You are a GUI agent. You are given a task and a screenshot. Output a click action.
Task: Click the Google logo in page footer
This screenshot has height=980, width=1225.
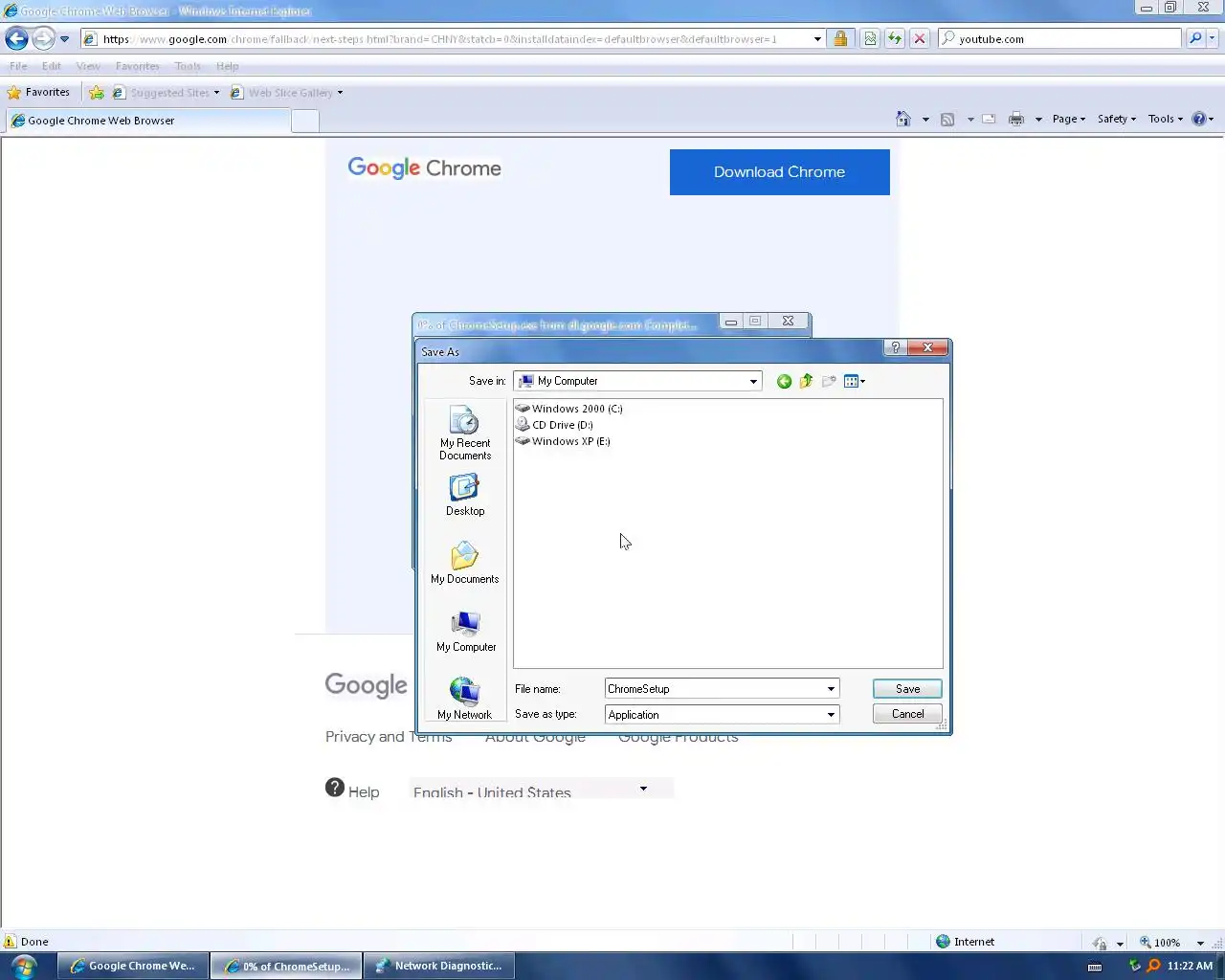pos(367,685)
